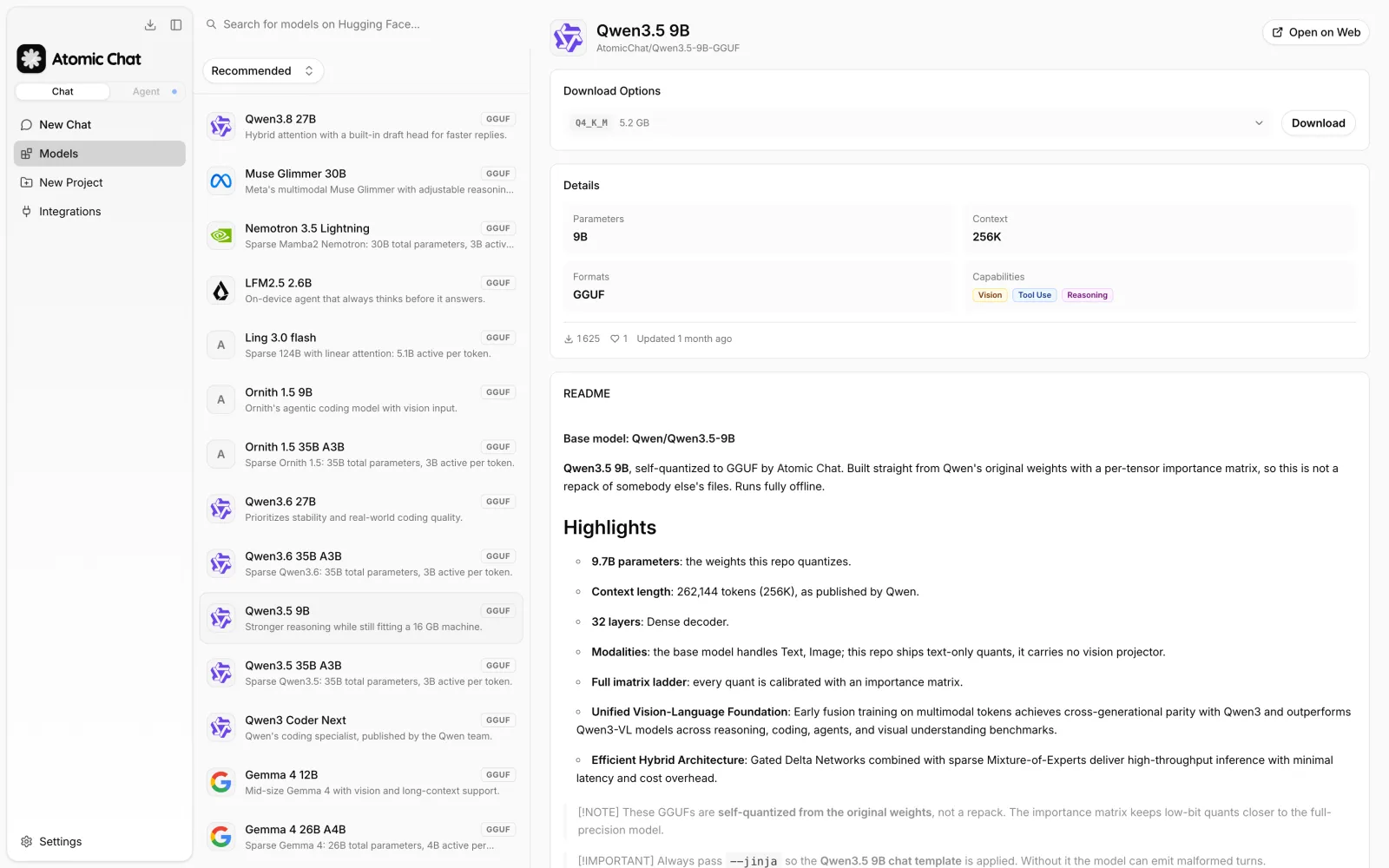Click the LFM2.5 2.6B flame logo
Image resolution: width=1389 pixels, height=868 pixels.
tap(221, 291)
